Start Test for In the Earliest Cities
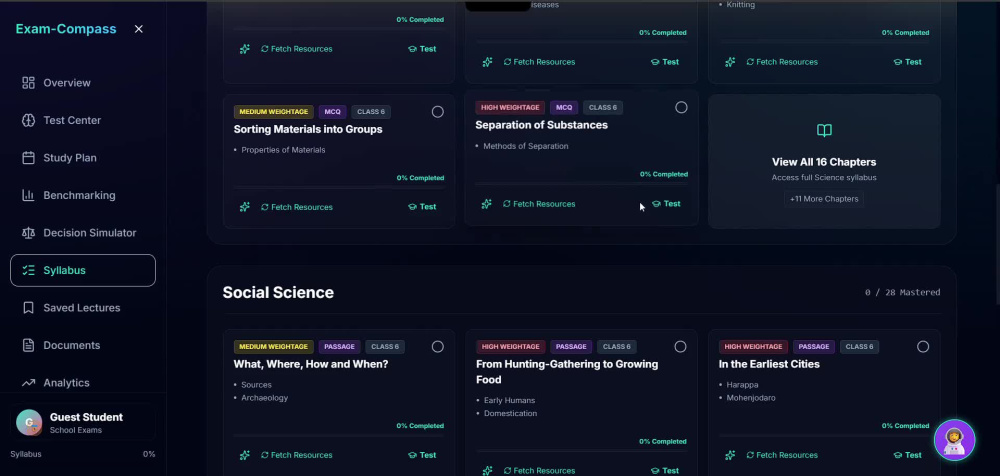Viewport: 1000px width, 476px height. 908,455
